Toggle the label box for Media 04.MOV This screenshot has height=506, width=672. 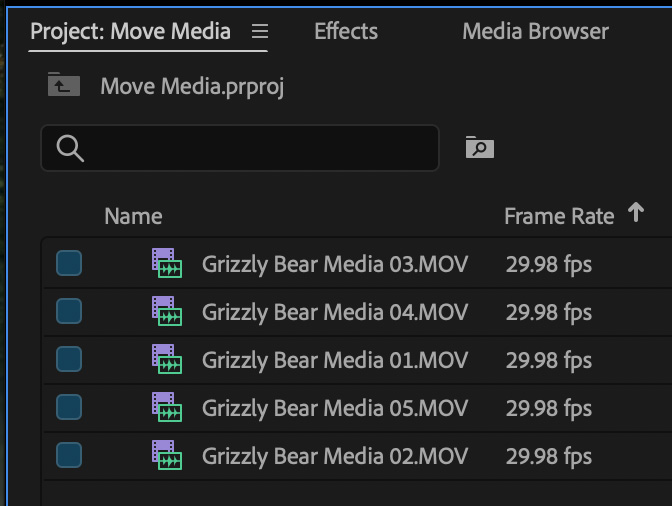point(69,312)
